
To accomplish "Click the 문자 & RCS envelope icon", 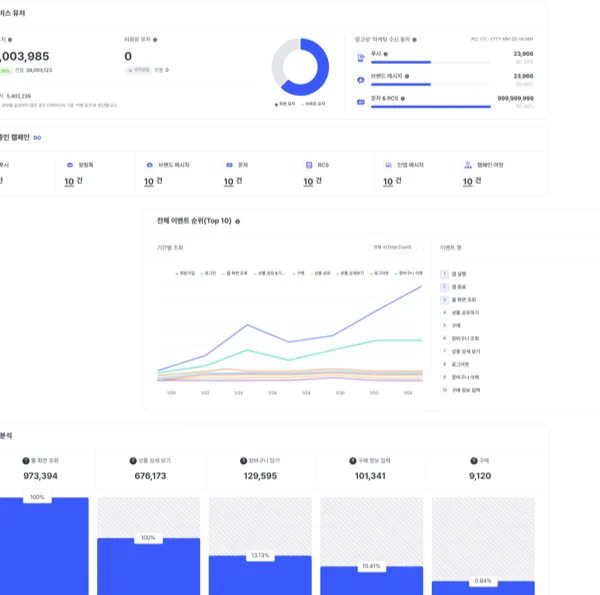I will [x=360, y=102].
